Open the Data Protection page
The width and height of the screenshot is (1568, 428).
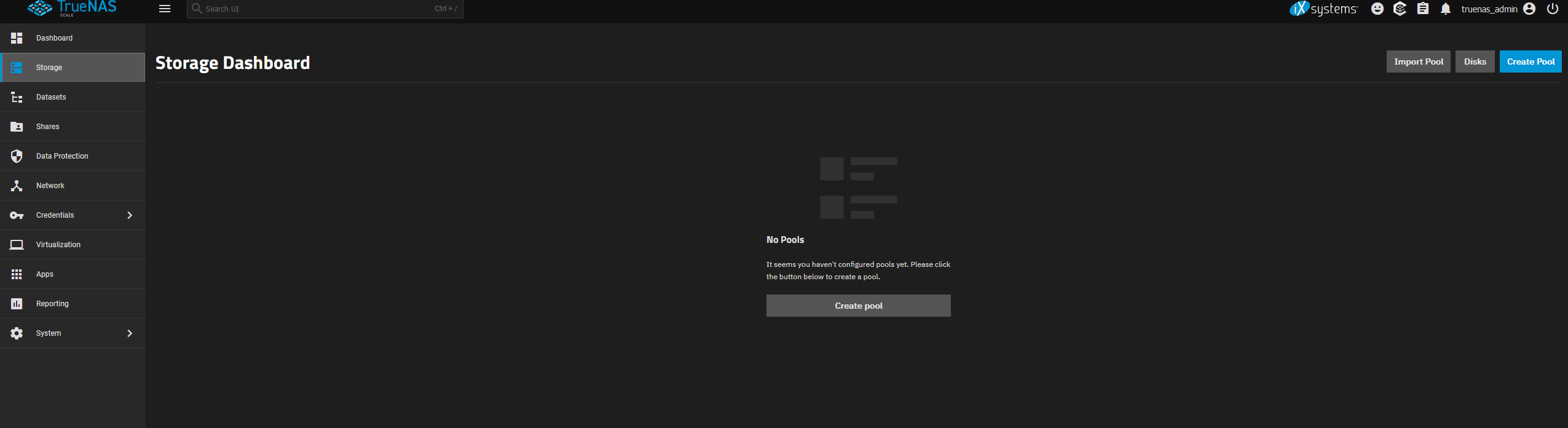click(x=62, y=156)
